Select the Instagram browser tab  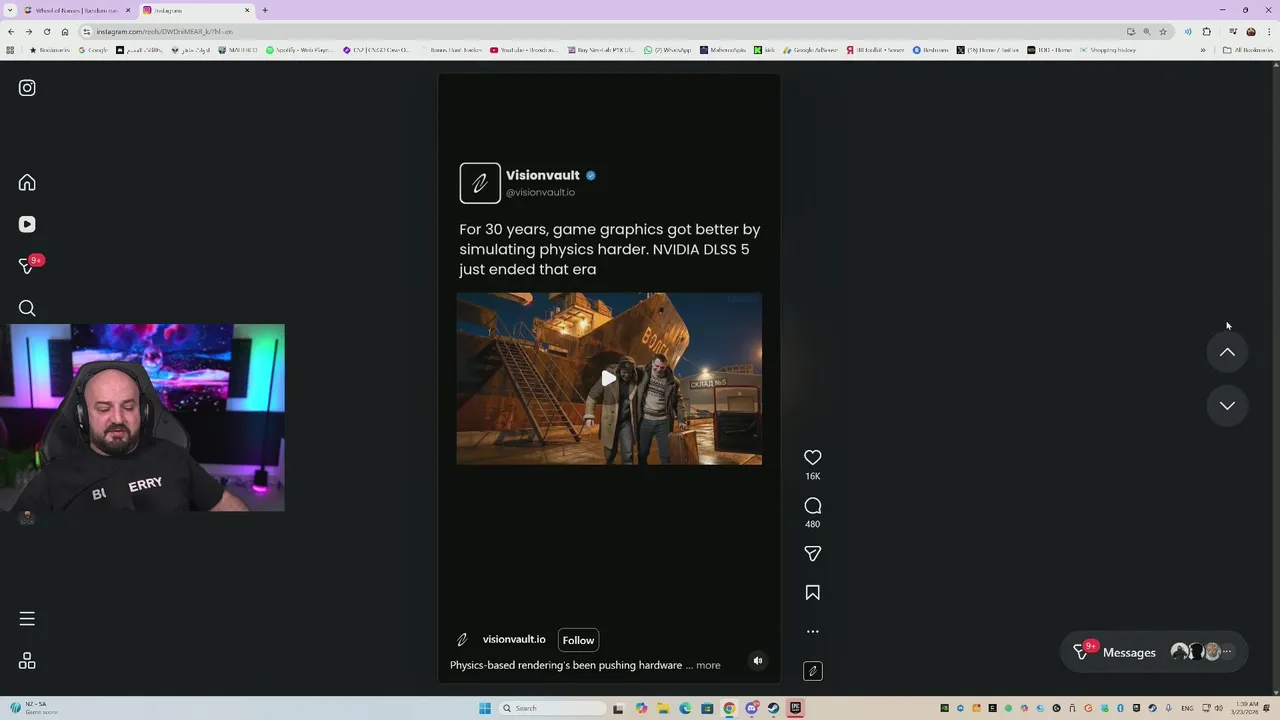point(195,10)
